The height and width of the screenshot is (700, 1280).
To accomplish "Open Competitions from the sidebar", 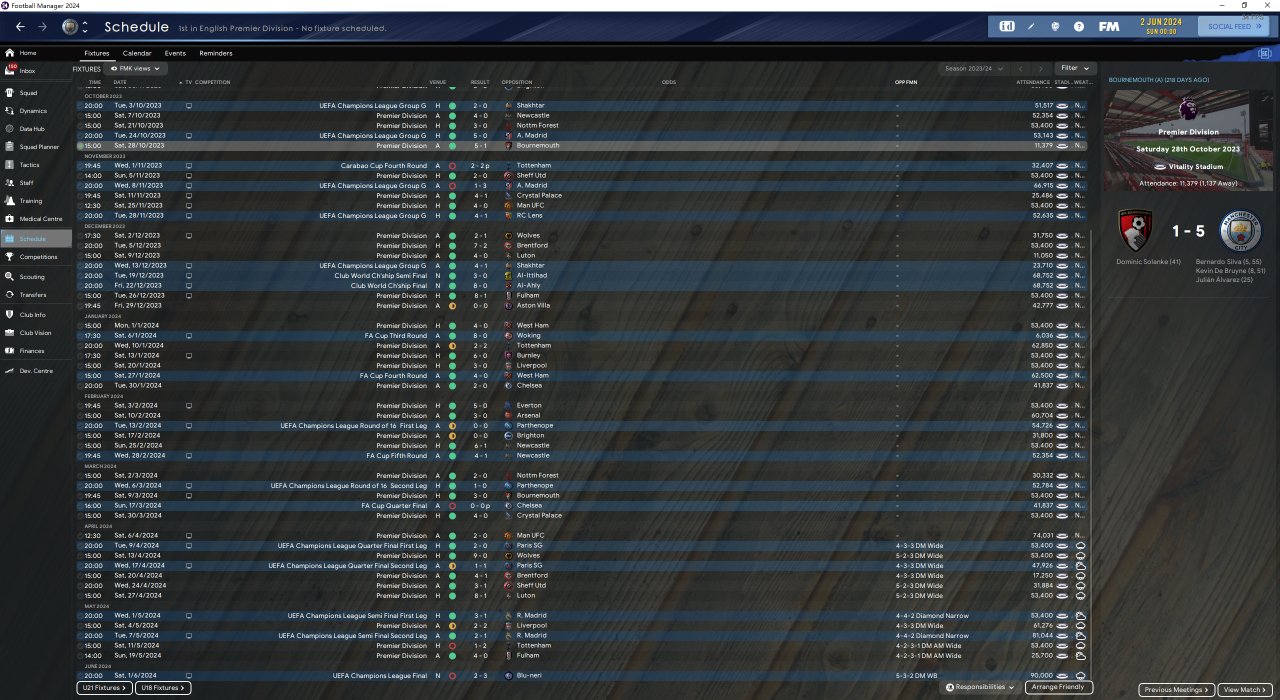I will coord(36,257).
